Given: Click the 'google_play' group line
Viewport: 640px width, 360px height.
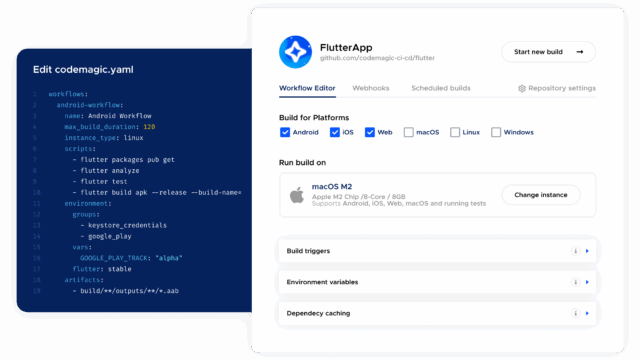Looking at the screenshot, I should [x=106, y=236].
